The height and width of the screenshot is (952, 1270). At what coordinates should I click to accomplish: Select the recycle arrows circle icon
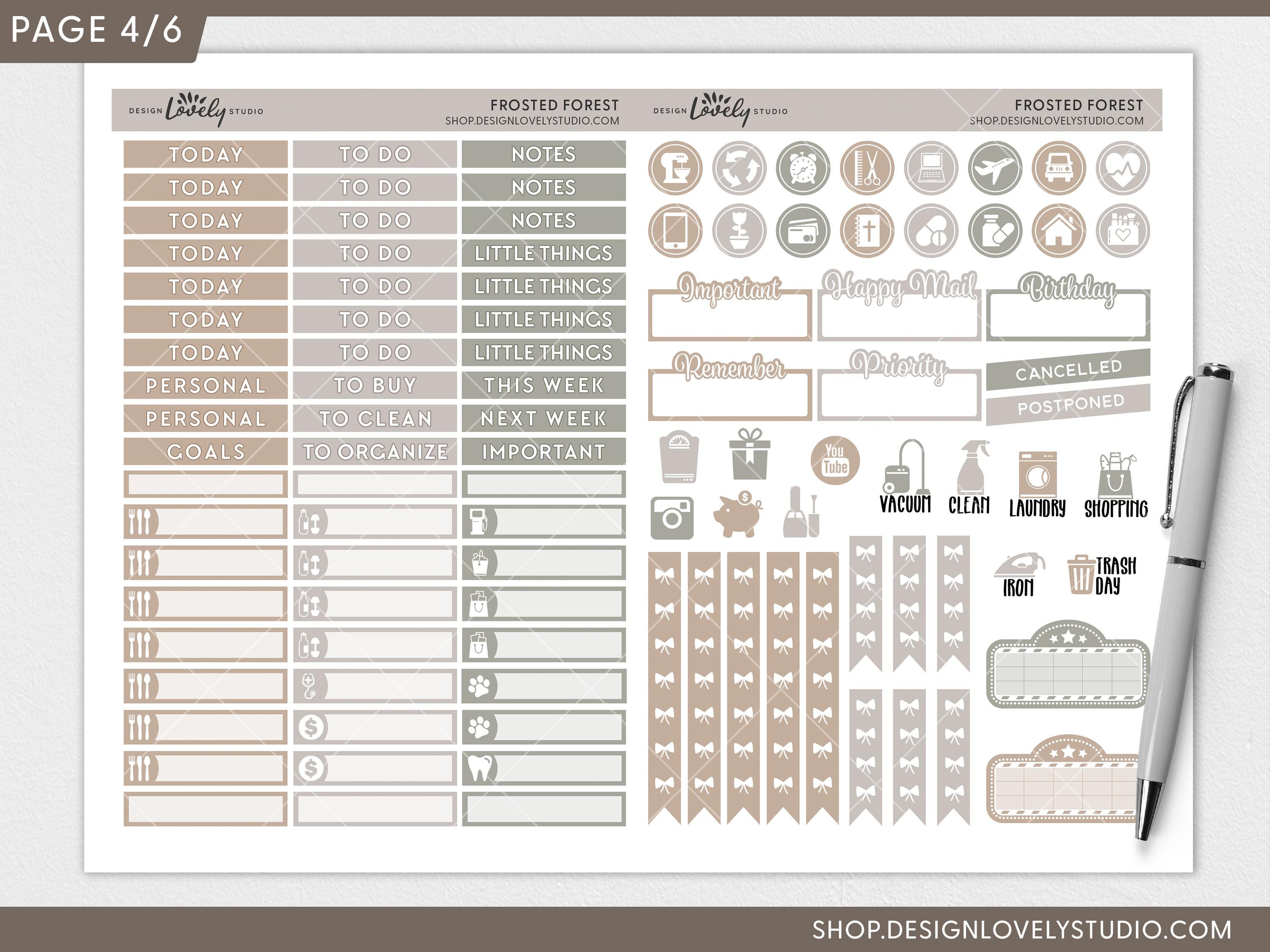click(x=739, y=168)
